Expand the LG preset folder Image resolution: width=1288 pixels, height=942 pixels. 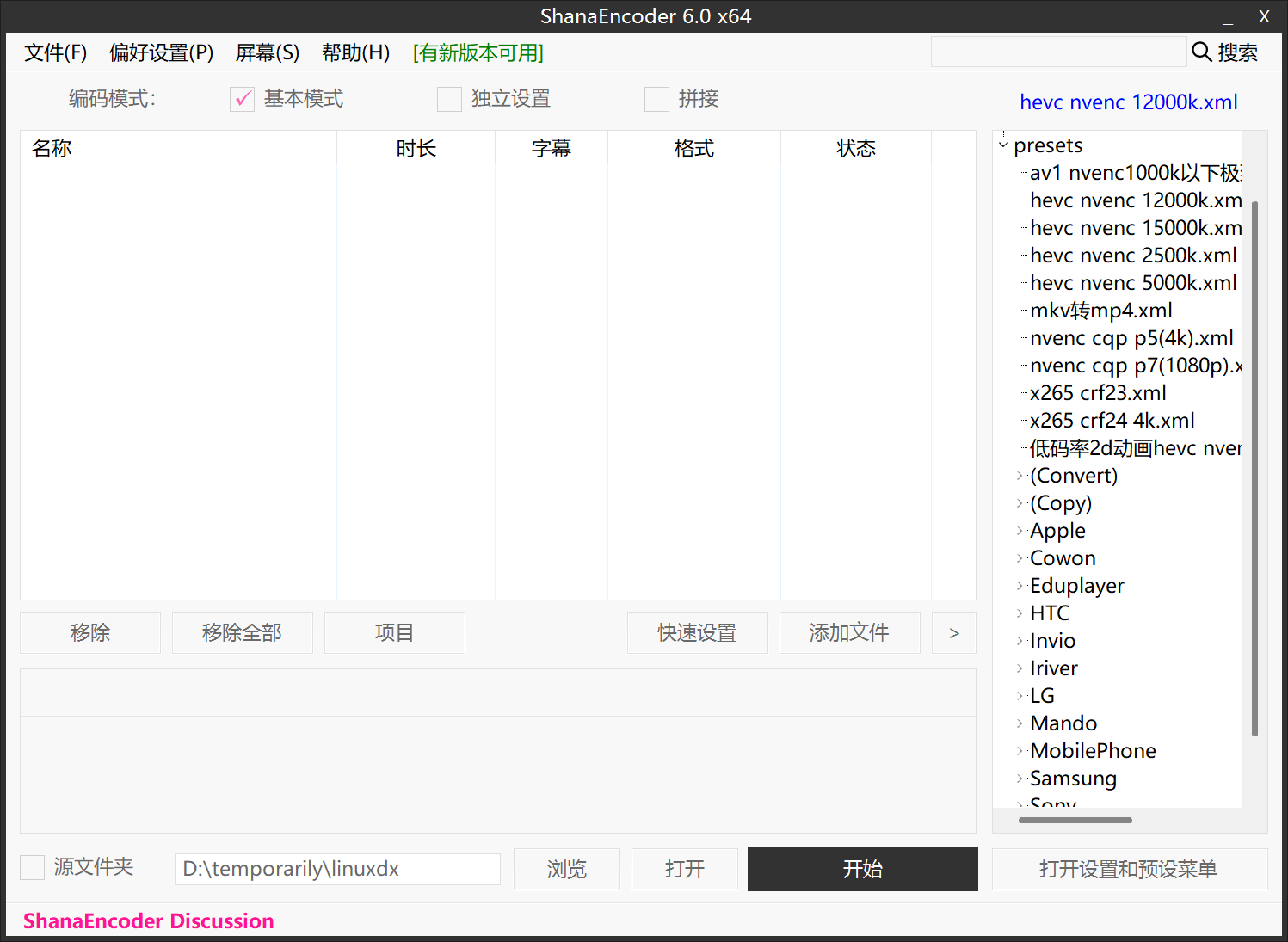(1020, 696)
